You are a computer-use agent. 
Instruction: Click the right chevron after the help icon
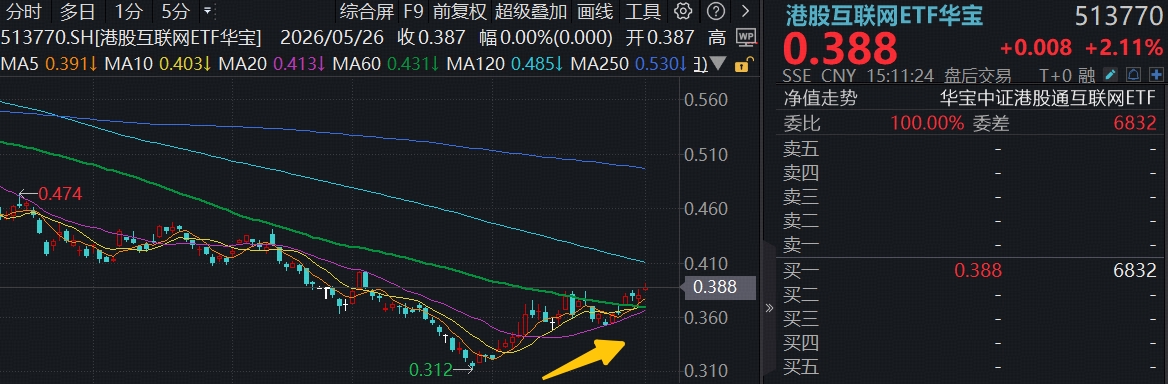point(745,11)
